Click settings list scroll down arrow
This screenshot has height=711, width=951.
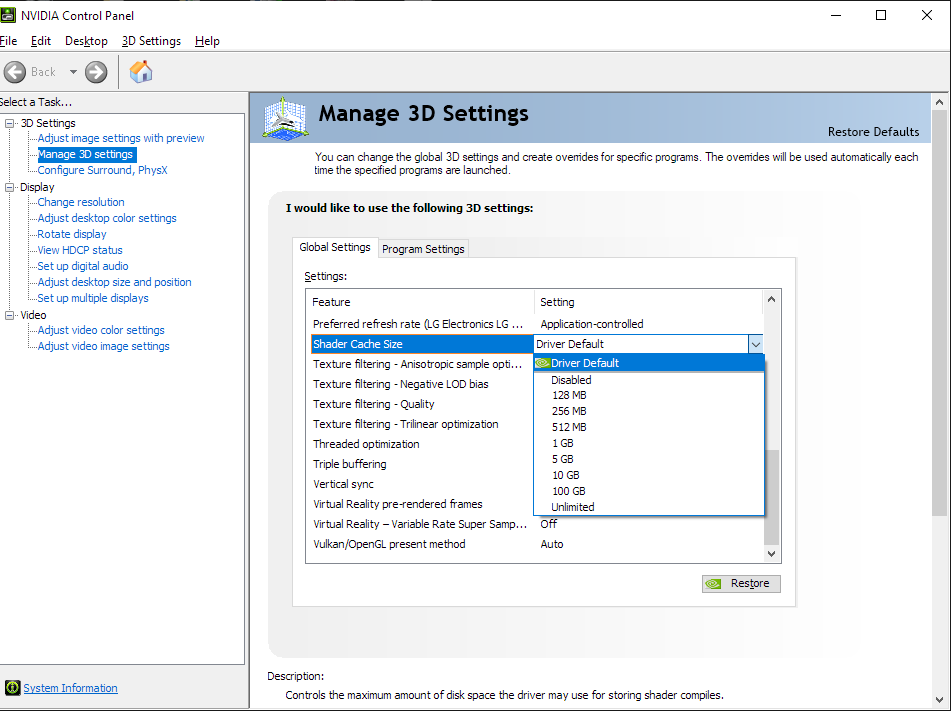click(771, 553)
